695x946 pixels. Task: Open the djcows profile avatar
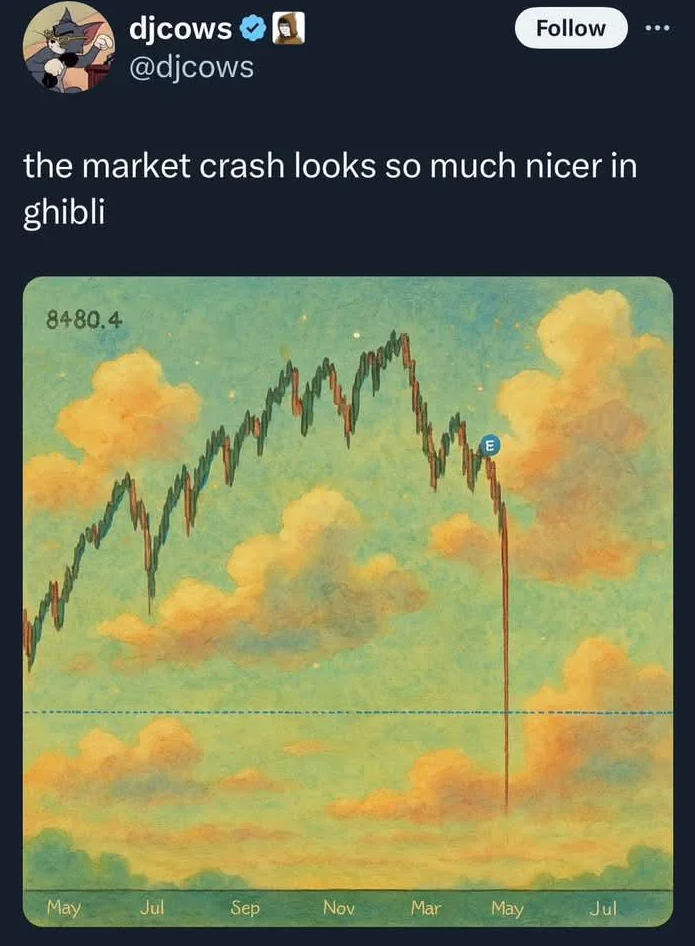(x=67, y=48)
